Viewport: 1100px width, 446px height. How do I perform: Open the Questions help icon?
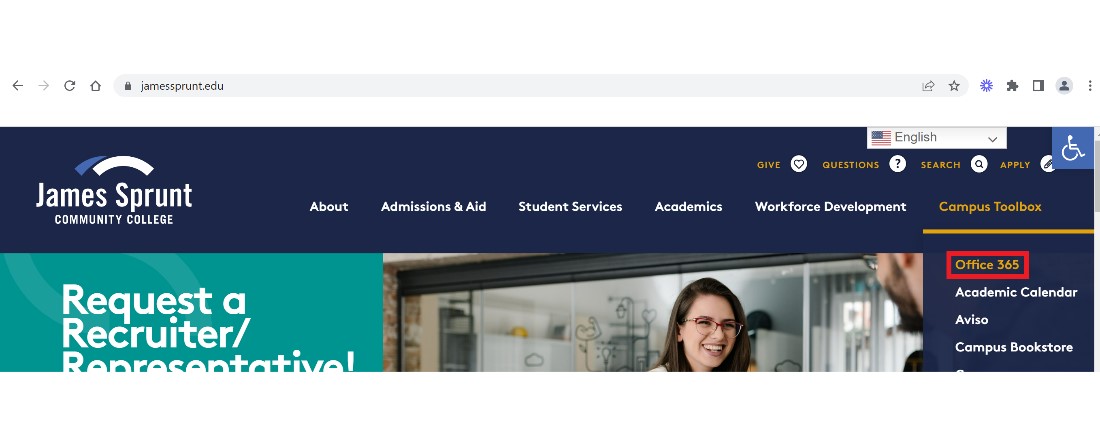tap(897, 164)
